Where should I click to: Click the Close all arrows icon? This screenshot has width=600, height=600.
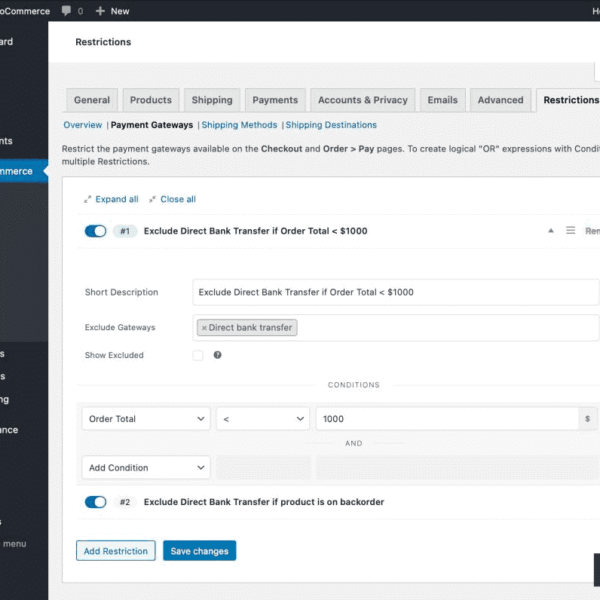153,200
